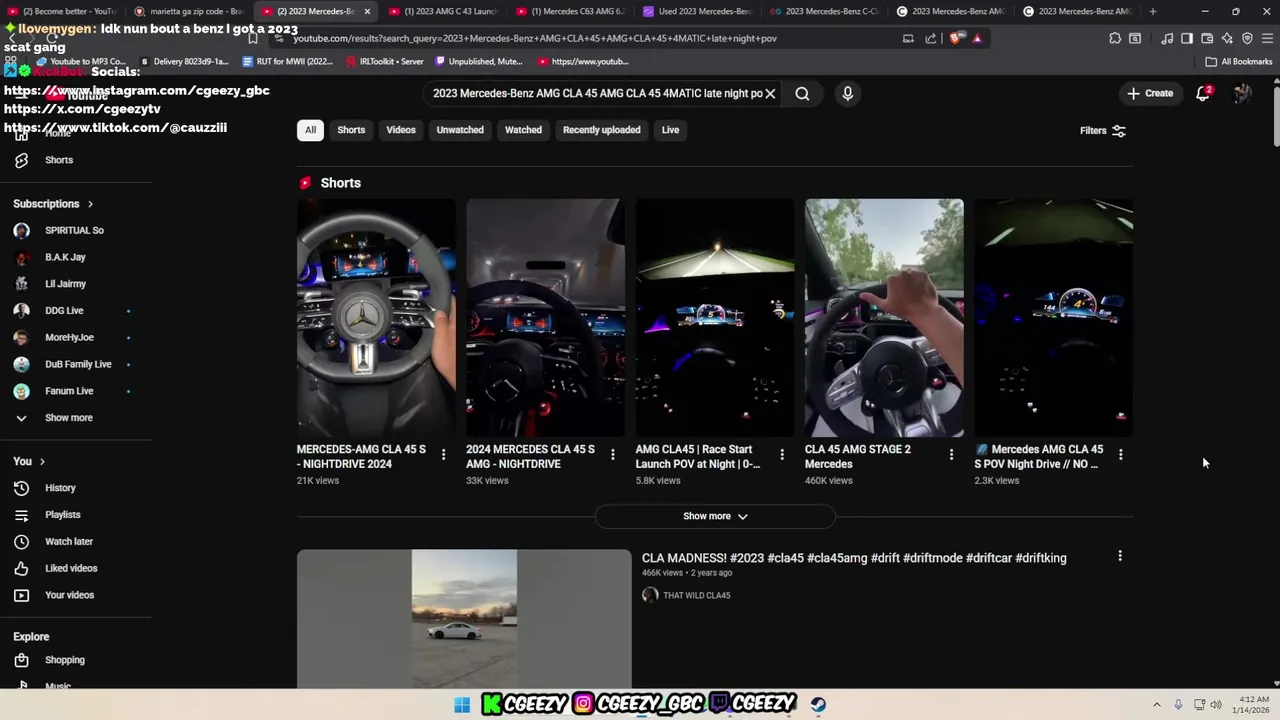This screenshot has height=720, width=1280.
Task: Select the Watched filter chip
Action: point(523,130)
